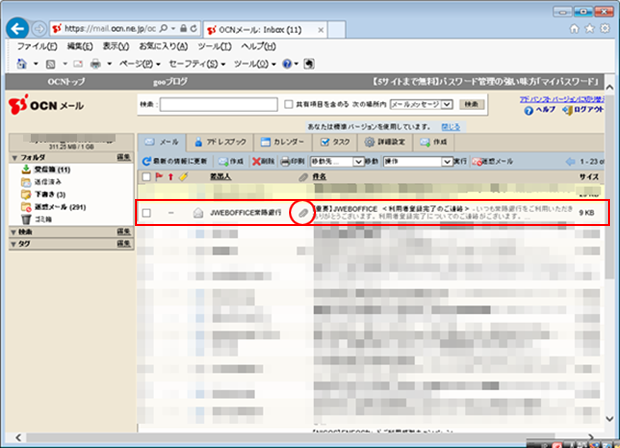Switch to the カレンダー tab
Screen dimensions: 620x448
282,142
